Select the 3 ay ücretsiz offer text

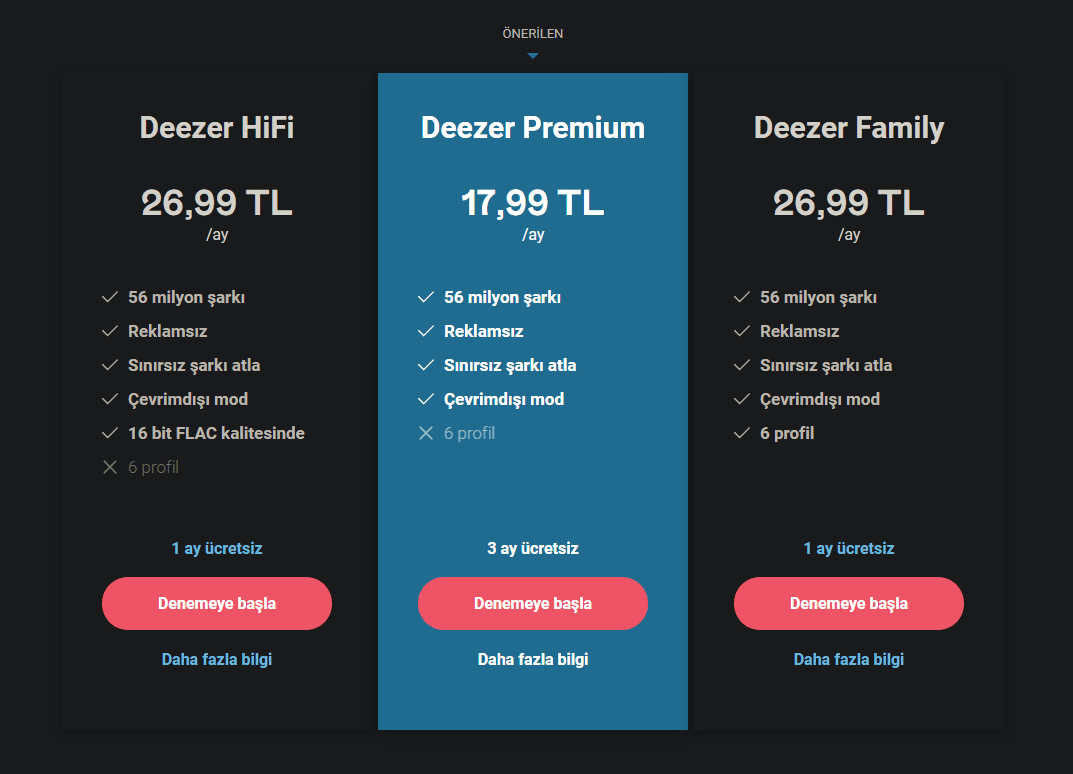(x=533, y=548)
